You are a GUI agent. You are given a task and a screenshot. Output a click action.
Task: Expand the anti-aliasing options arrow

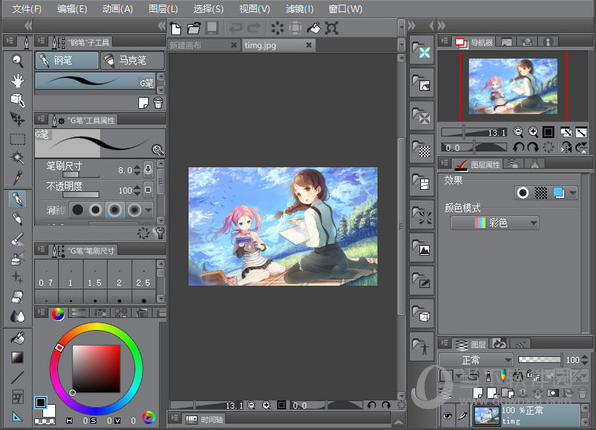pos(149,210)
